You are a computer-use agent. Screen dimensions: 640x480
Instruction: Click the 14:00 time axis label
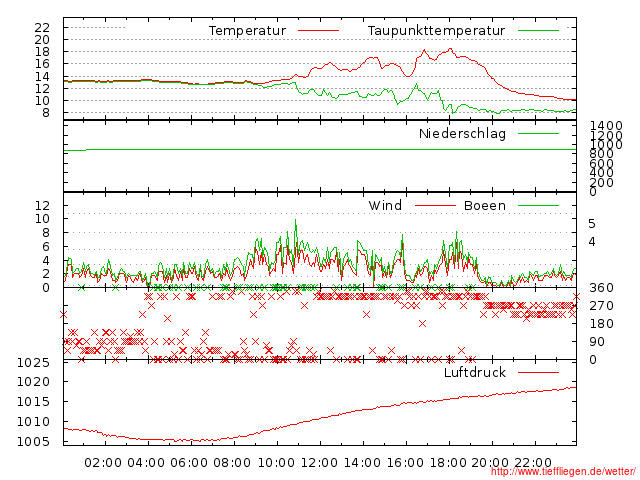point(362,463)
